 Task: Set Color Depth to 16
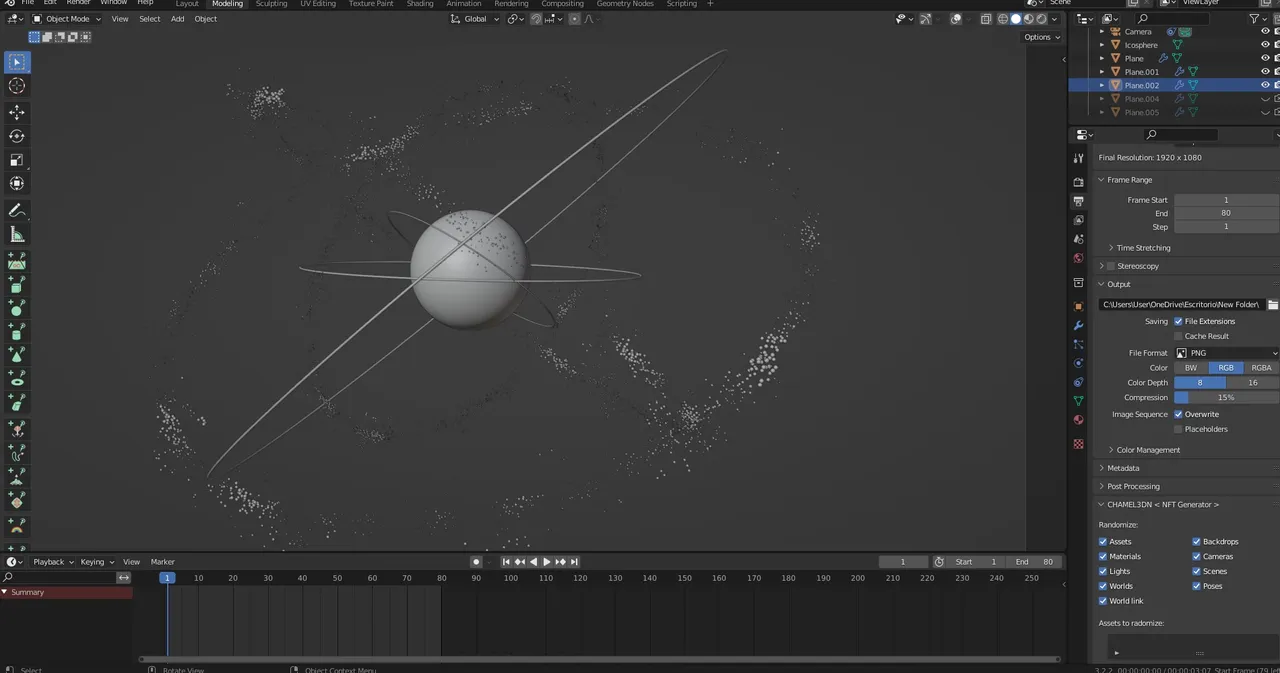1253,383
